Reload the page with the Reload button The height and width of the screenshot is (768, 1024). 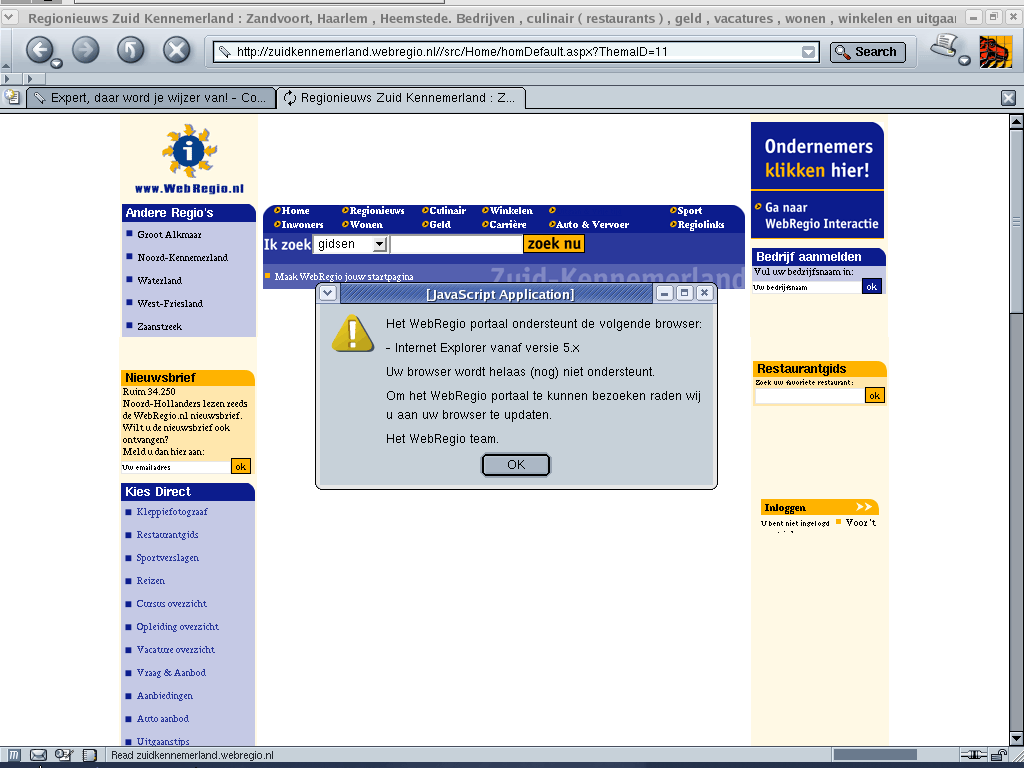click(x=131, y=50)
